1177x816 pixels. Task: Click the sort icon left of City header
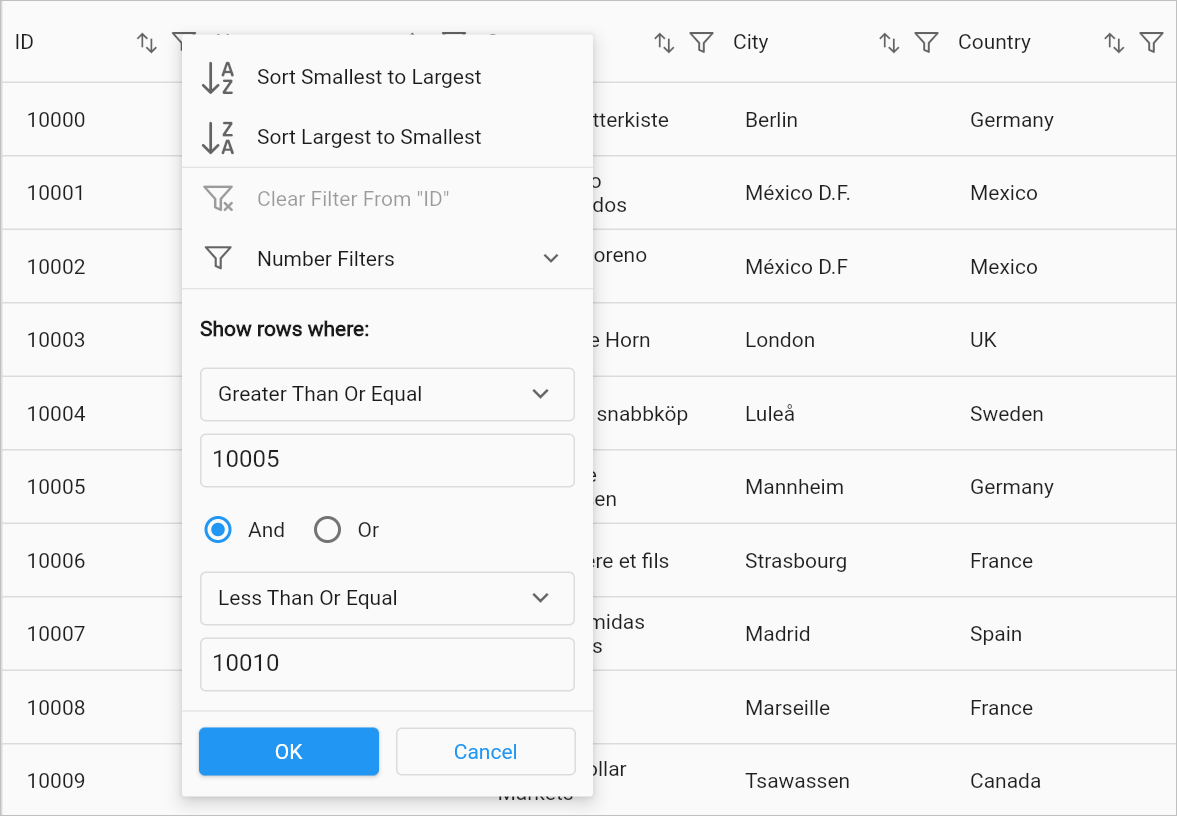tap(664, 43)
